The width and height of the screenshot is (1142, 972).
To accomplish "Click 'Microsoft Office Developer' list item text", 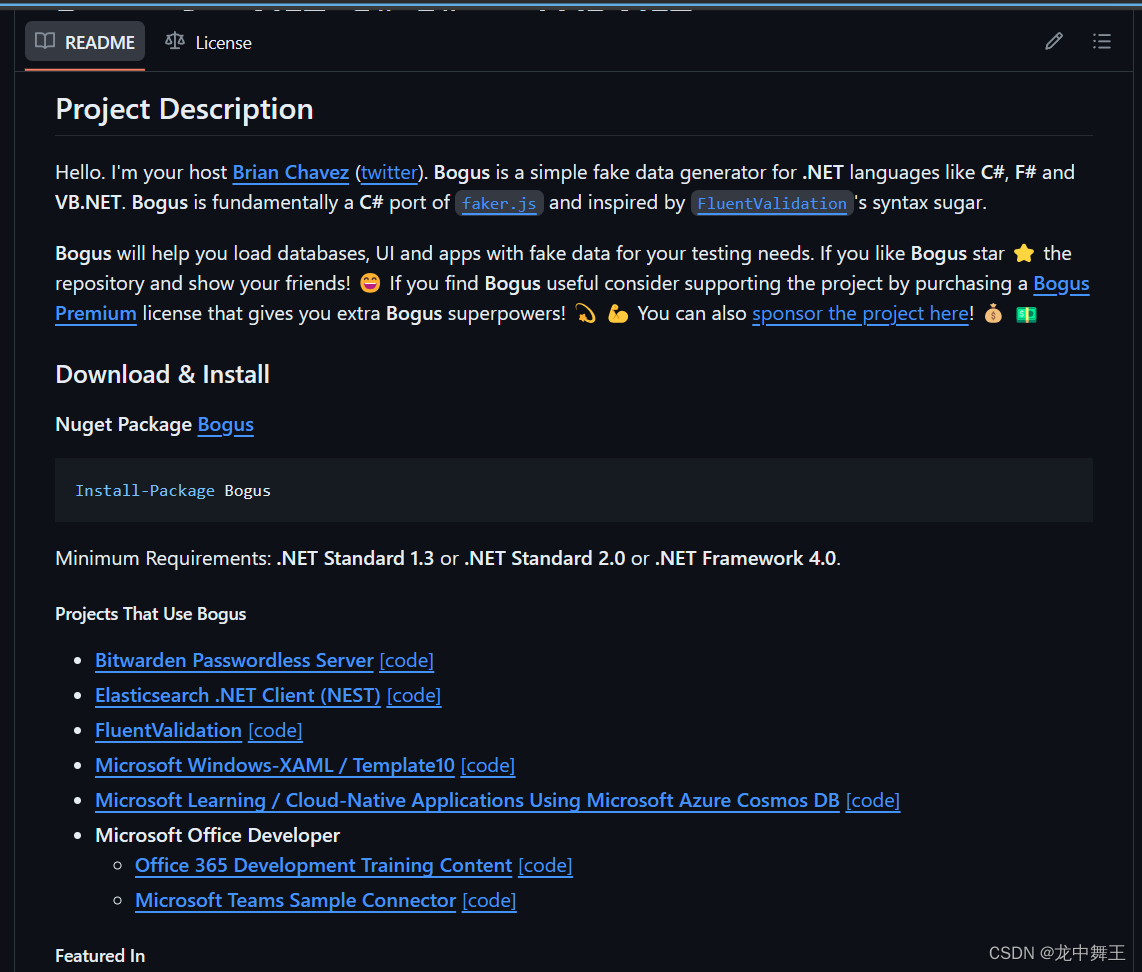I will (x=218, y=835).
